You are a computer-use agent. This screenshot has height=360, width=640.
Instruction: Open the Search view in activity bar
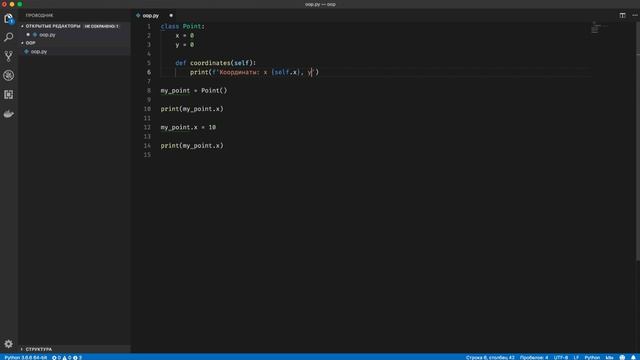[9, 37]
